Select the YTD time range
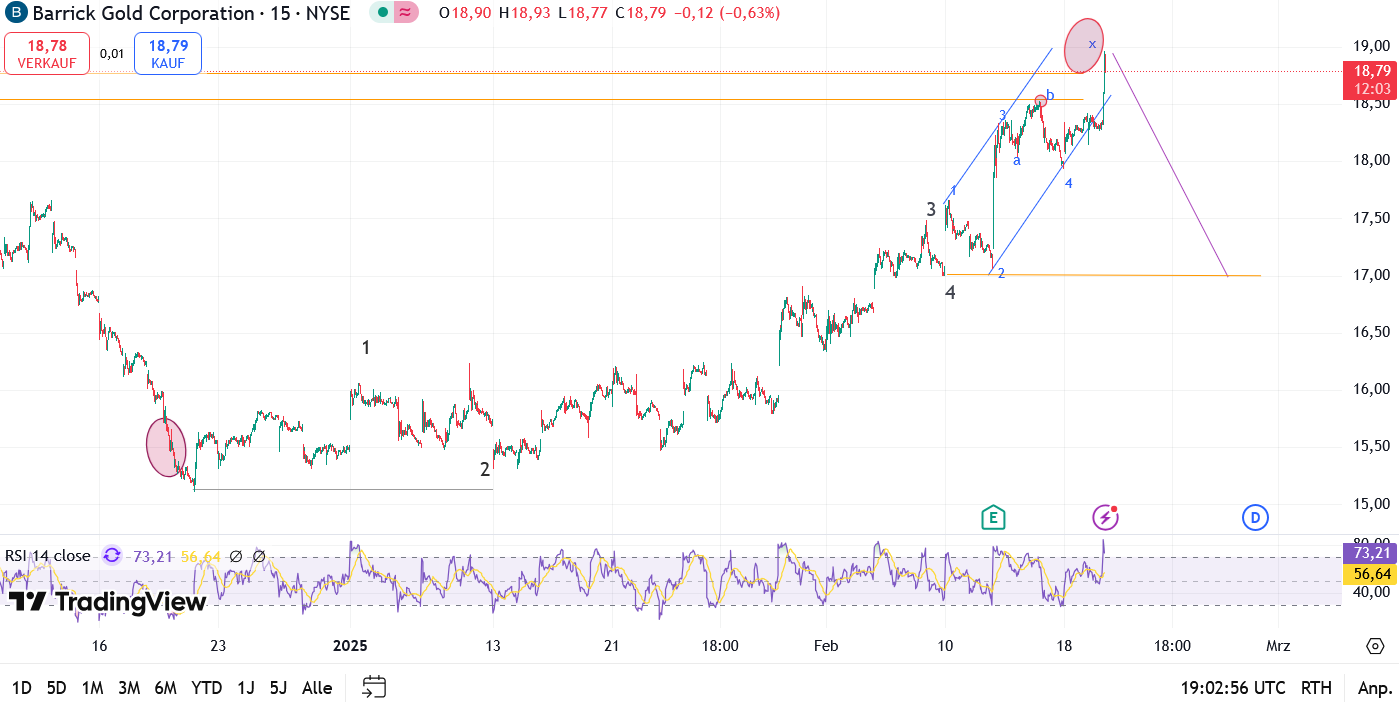Image resolution: width=1399 pixels, height=706 pixels. [206, 688]
